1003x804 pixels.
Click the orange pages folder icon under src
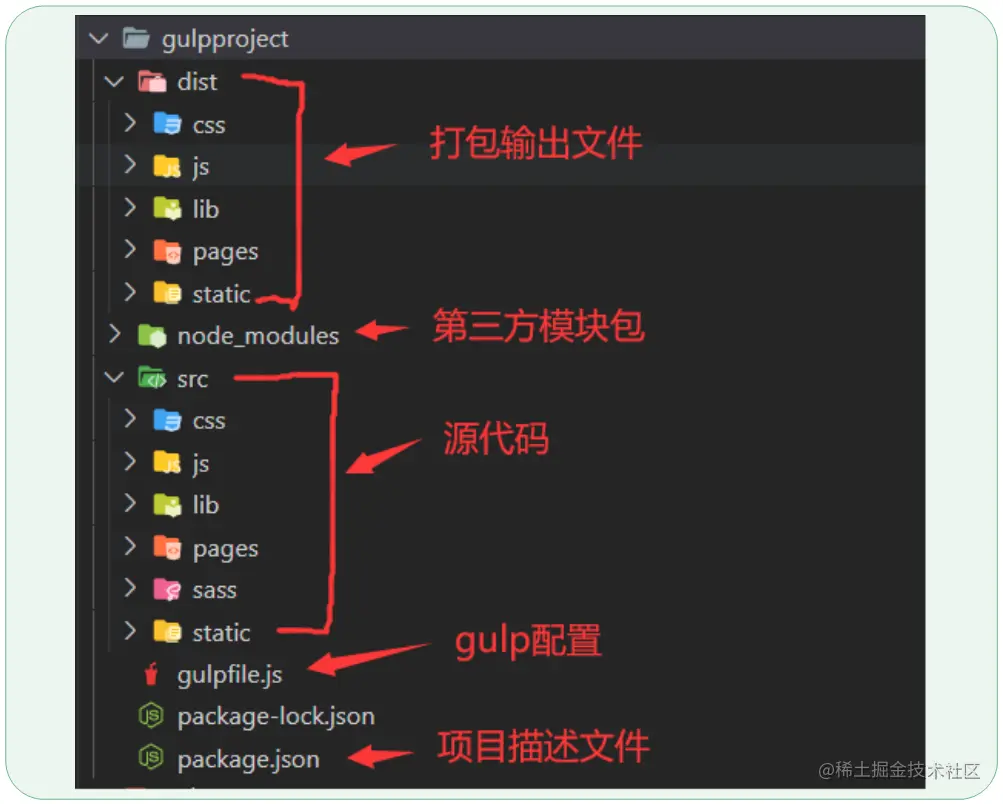[x=168, y=548]
